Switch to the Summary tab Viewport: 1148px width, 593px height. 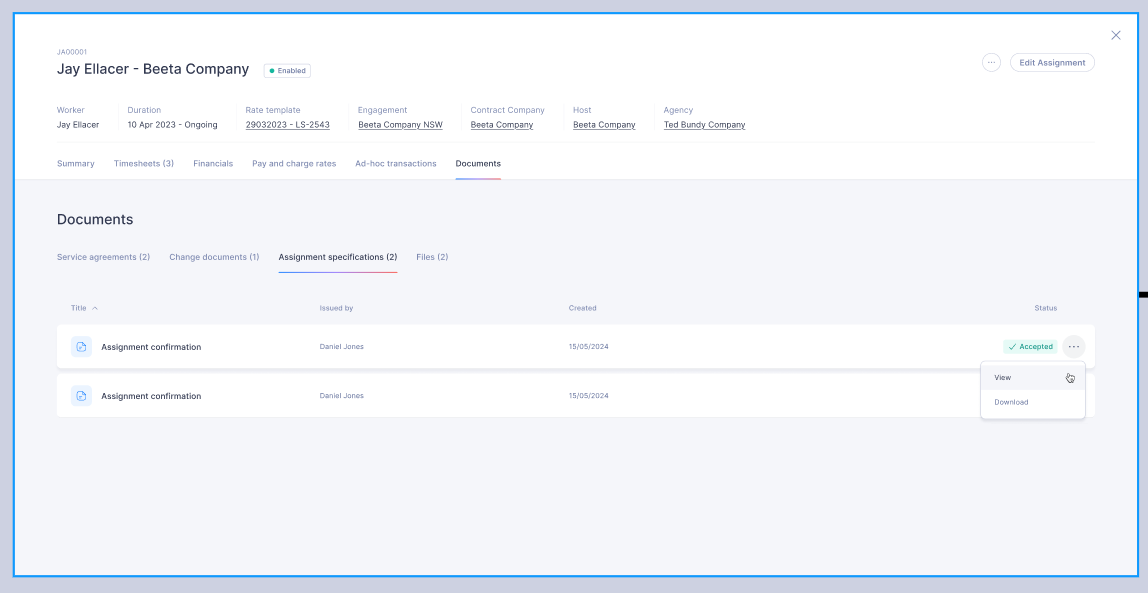[75, 164]
